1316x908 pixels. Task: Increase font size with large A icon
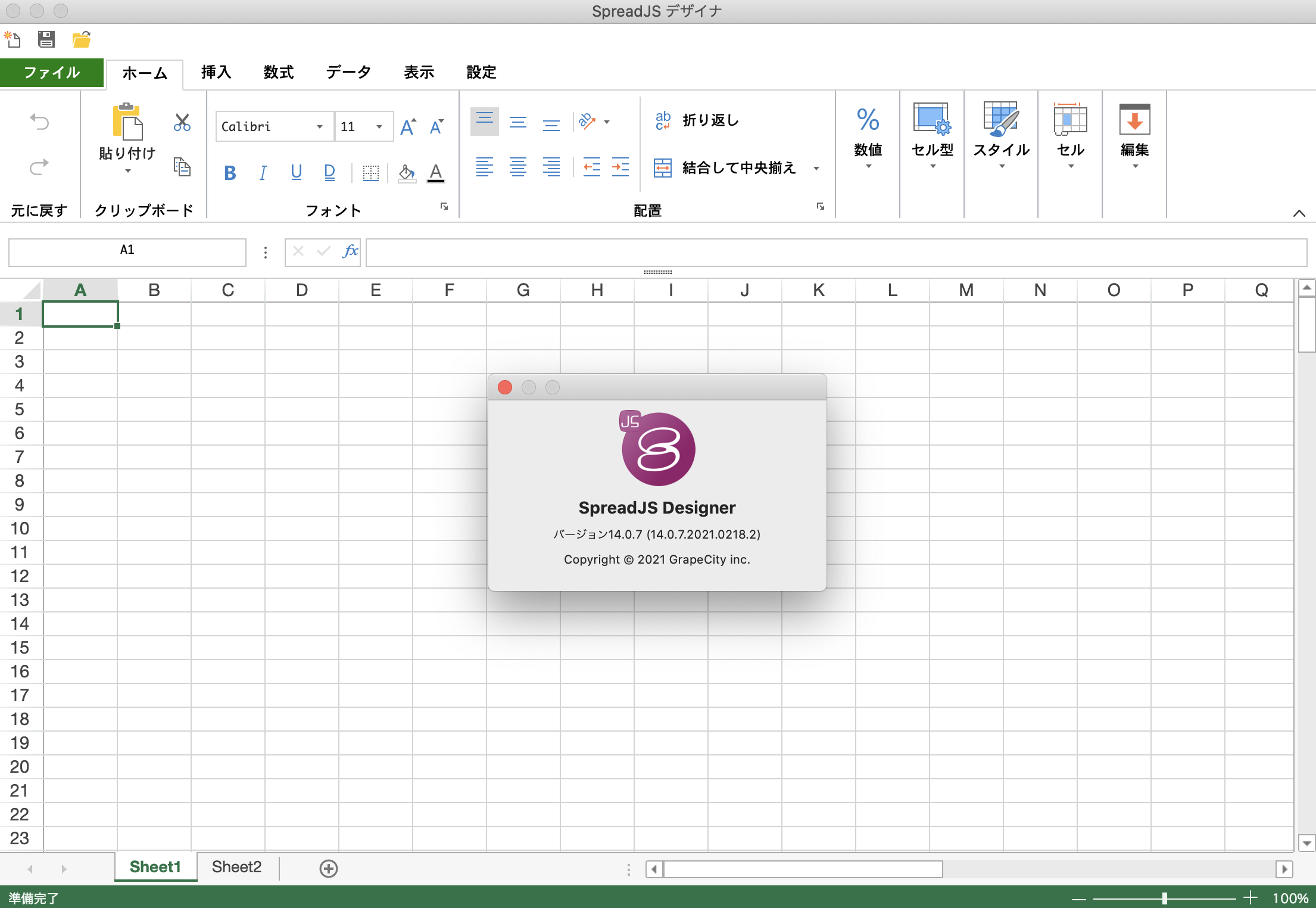pyautogui.click(x=408, y=126)
